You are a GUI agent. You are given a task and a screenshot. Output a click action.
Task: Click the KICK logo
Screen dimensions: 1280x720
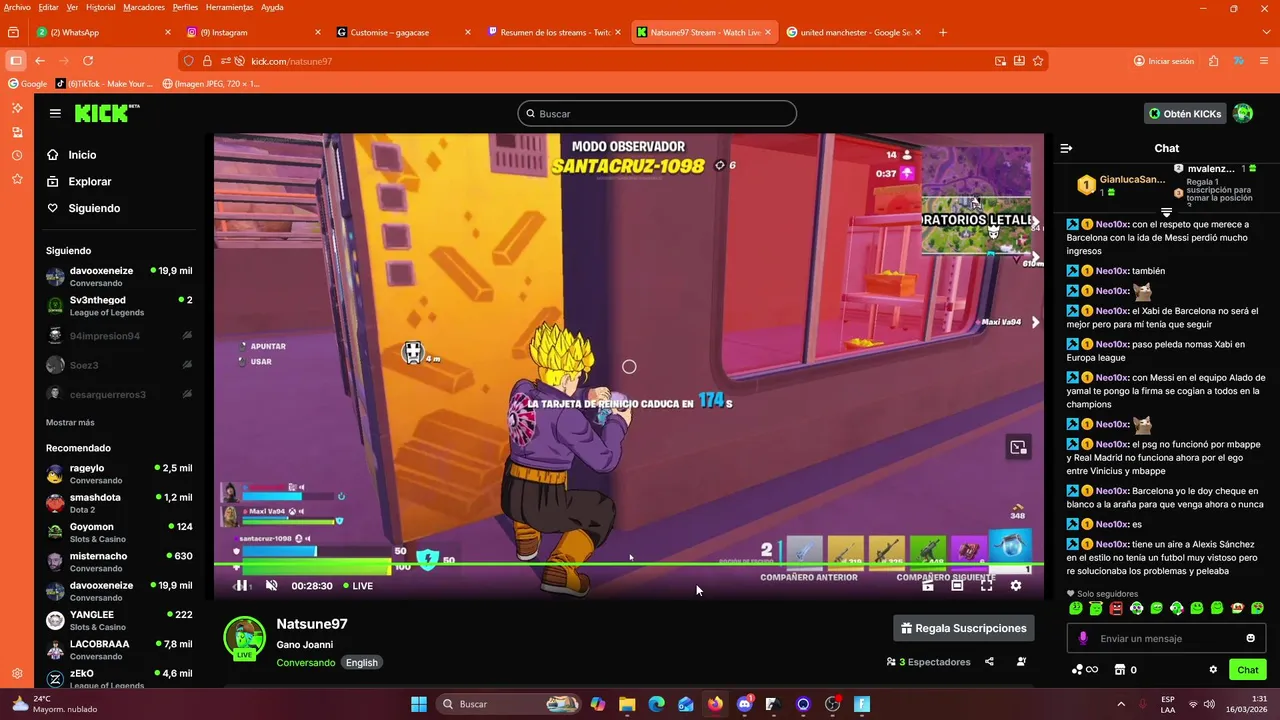pos(106,113)
